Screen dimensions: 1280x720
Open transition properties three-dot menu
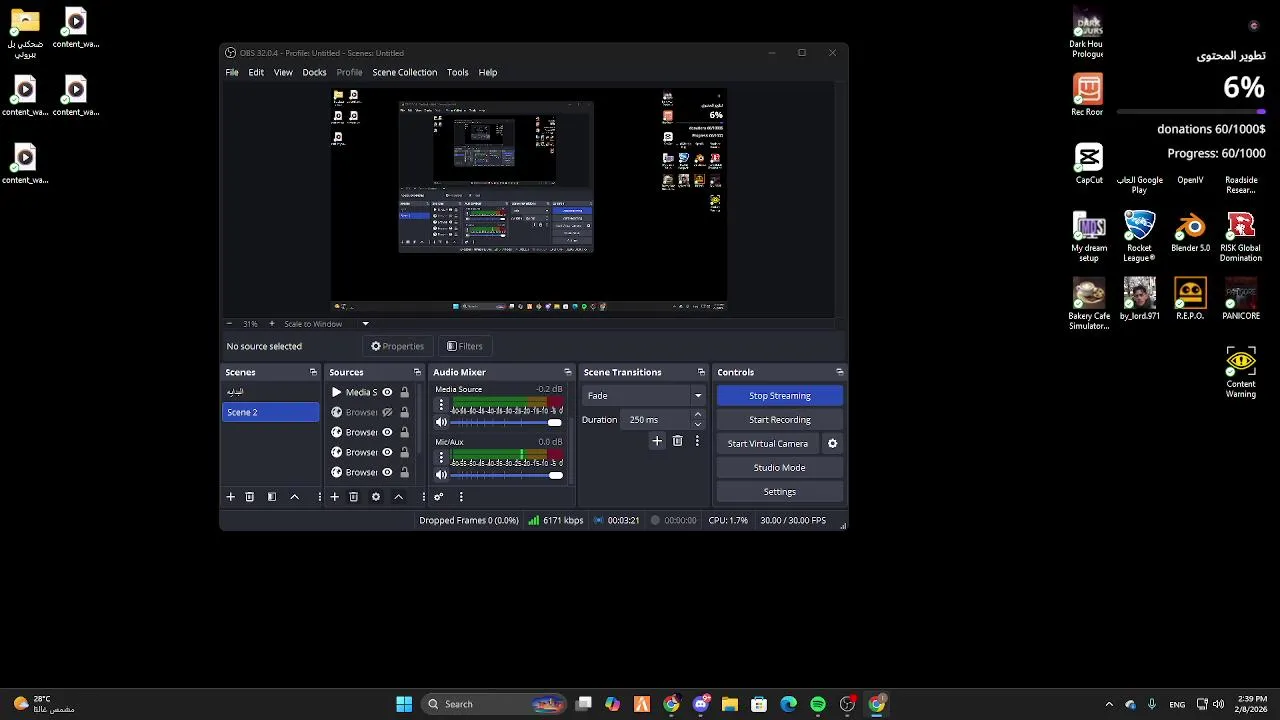pyautogui.click(x=697, y=441)
